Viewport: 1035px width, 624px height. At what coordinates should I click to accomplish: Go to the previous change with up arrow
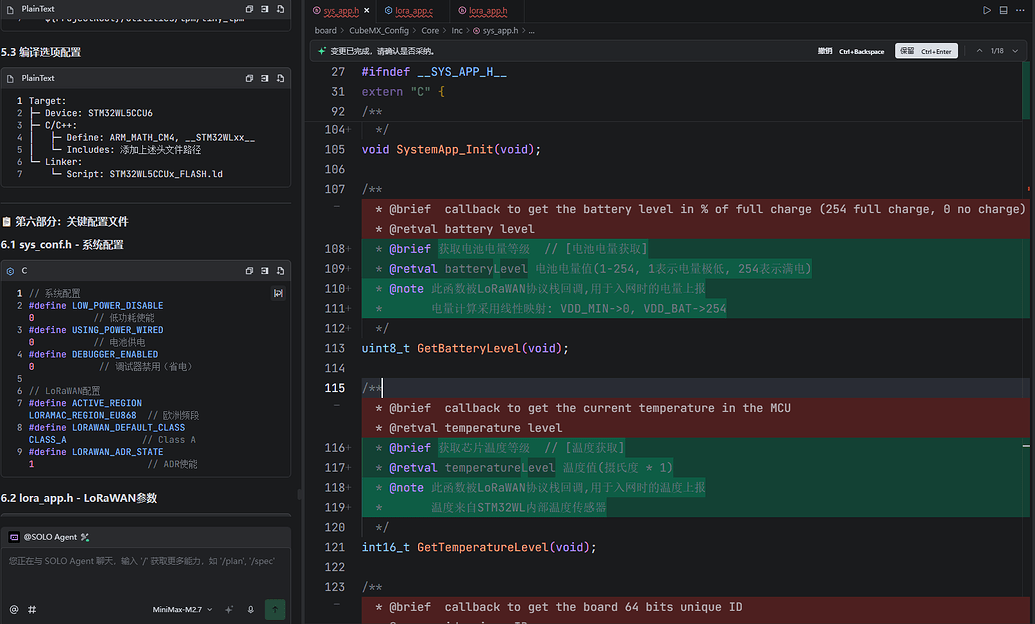point(980,51)
